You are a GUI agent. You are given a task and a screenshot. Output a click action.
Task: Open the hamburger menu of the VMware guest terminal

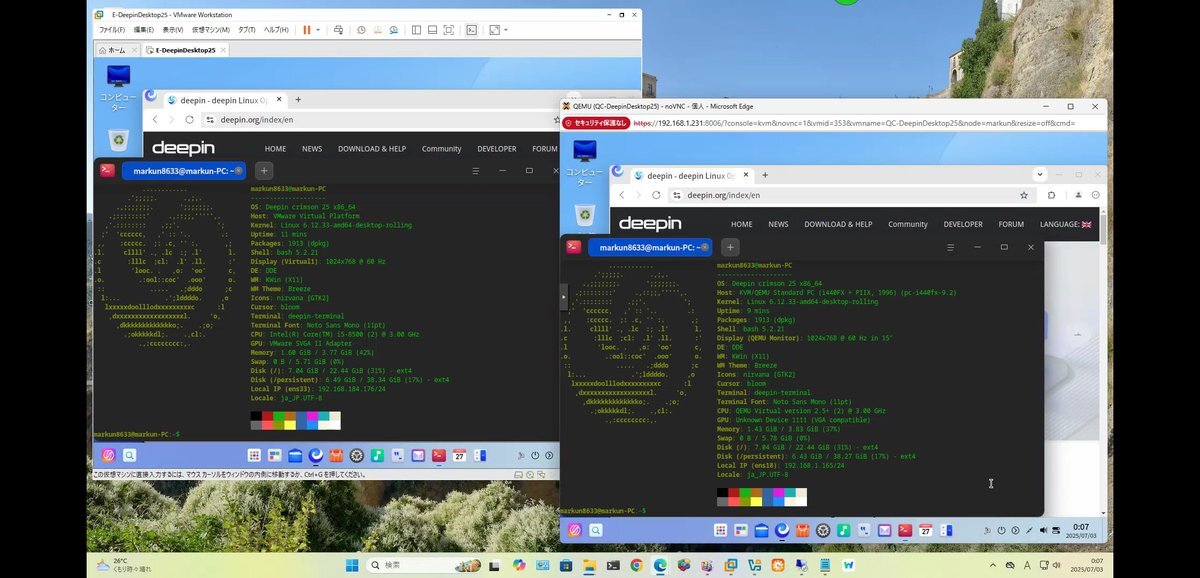coord(476,171)
